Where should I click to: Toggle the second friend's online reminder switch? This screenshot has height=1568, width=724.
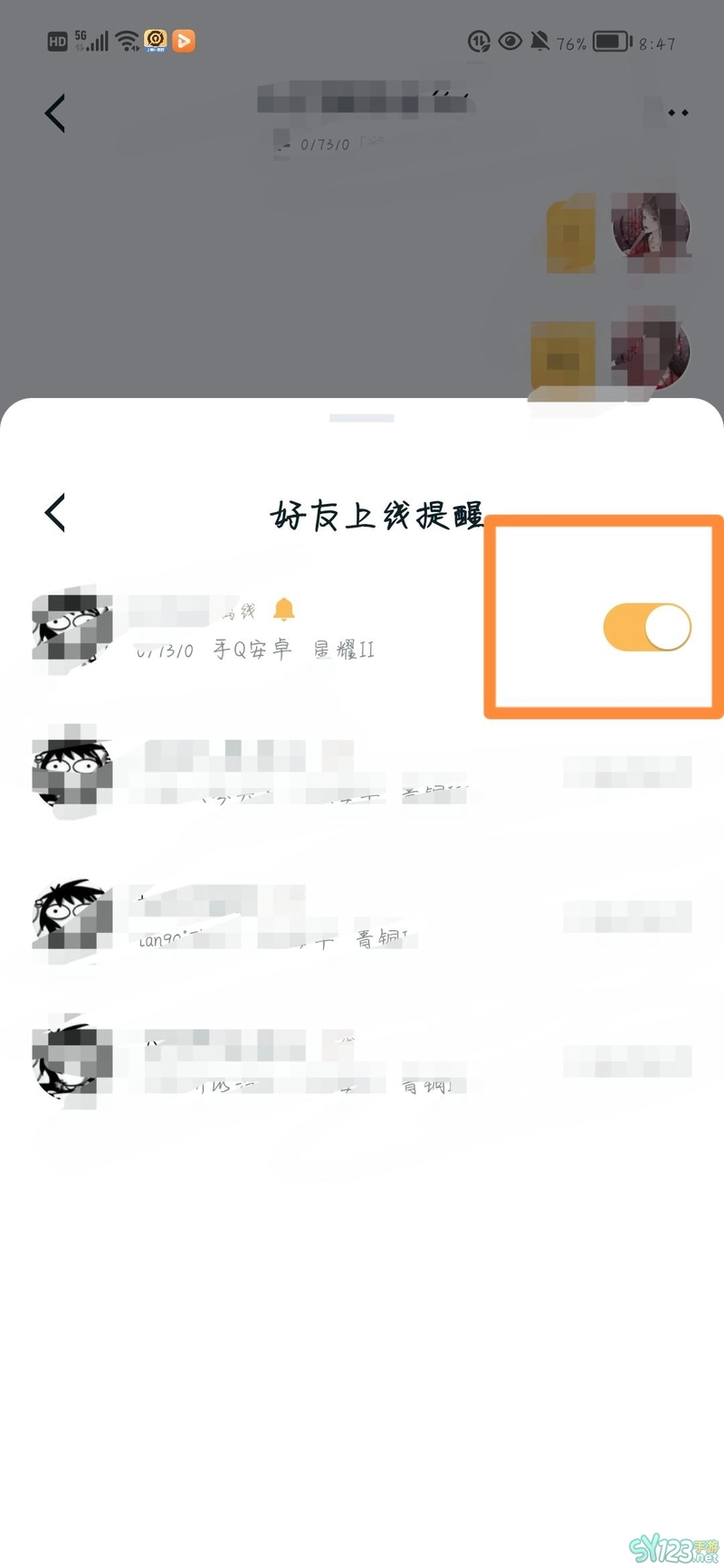627,772
